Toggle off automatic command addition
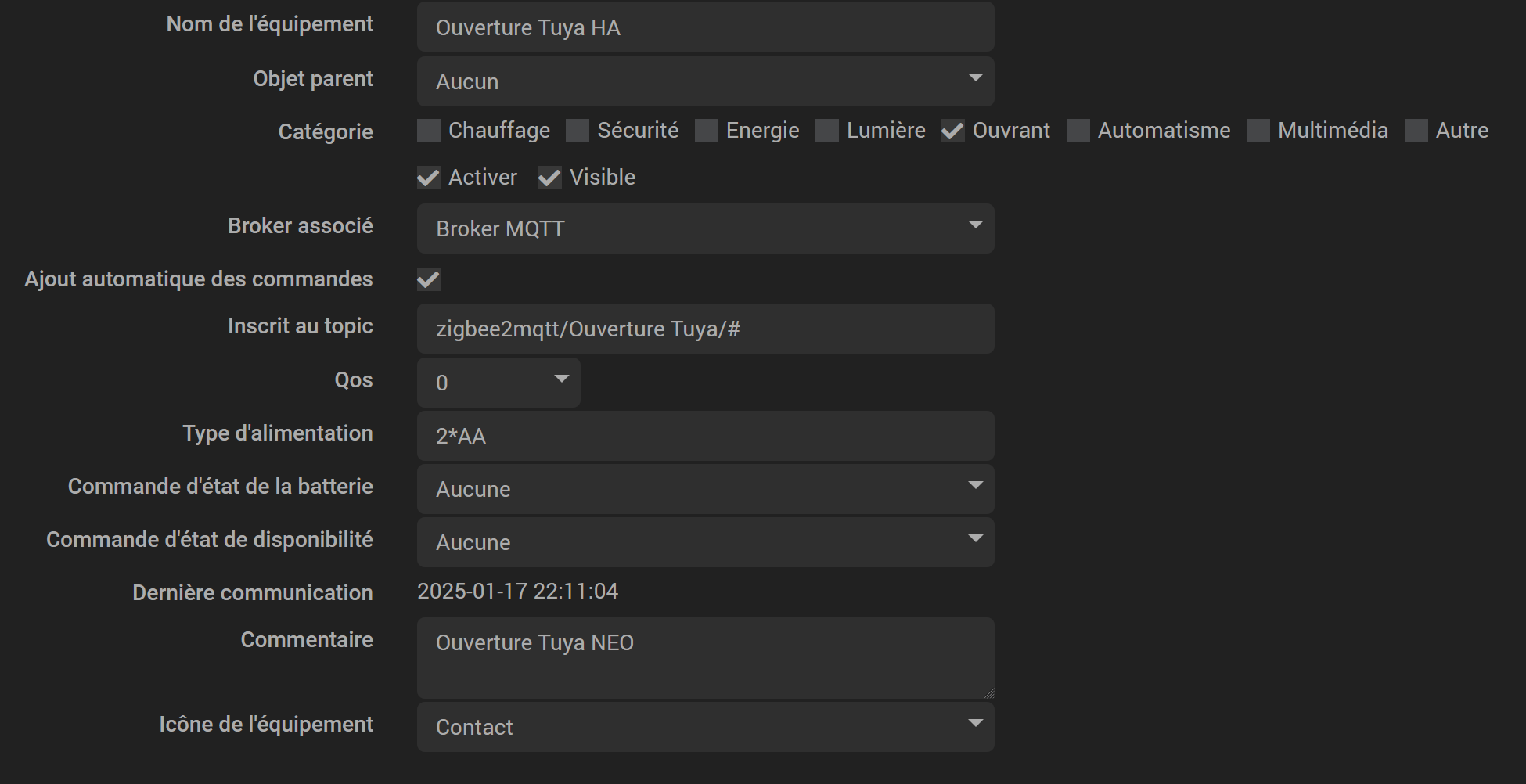Screen dimensions: 1526x784 pos(428,279)
